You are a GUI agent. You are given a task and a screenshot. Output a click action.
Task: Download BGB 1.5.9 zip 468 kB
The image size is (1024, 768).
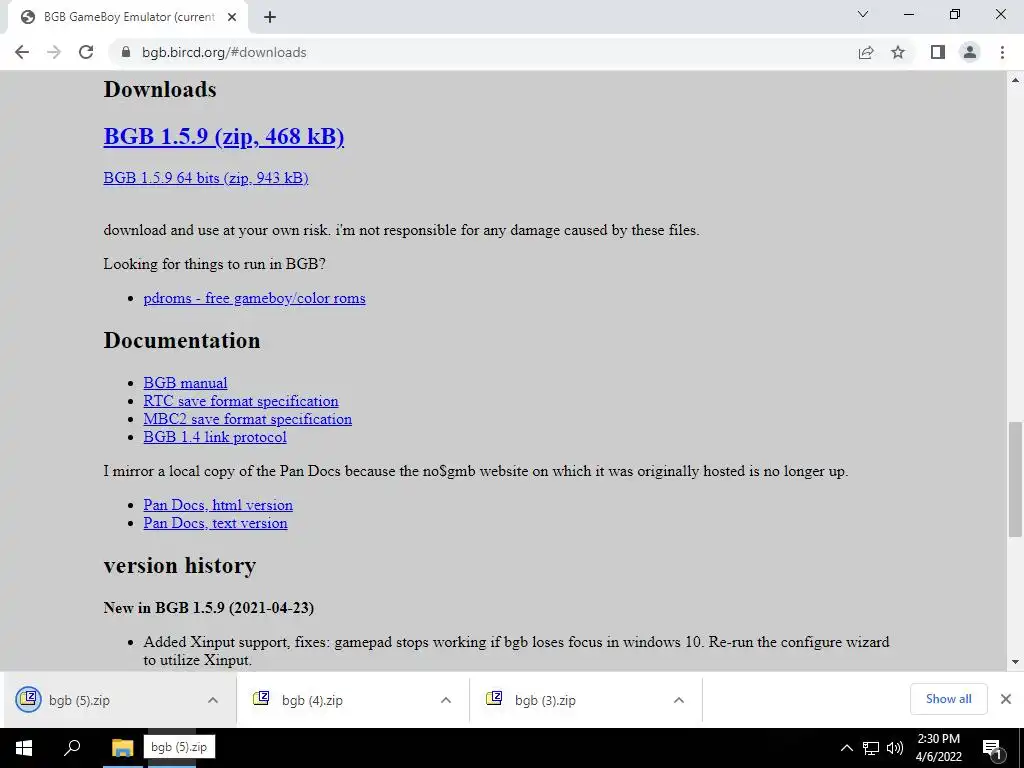pyautogui.click(x=223, y=136)
